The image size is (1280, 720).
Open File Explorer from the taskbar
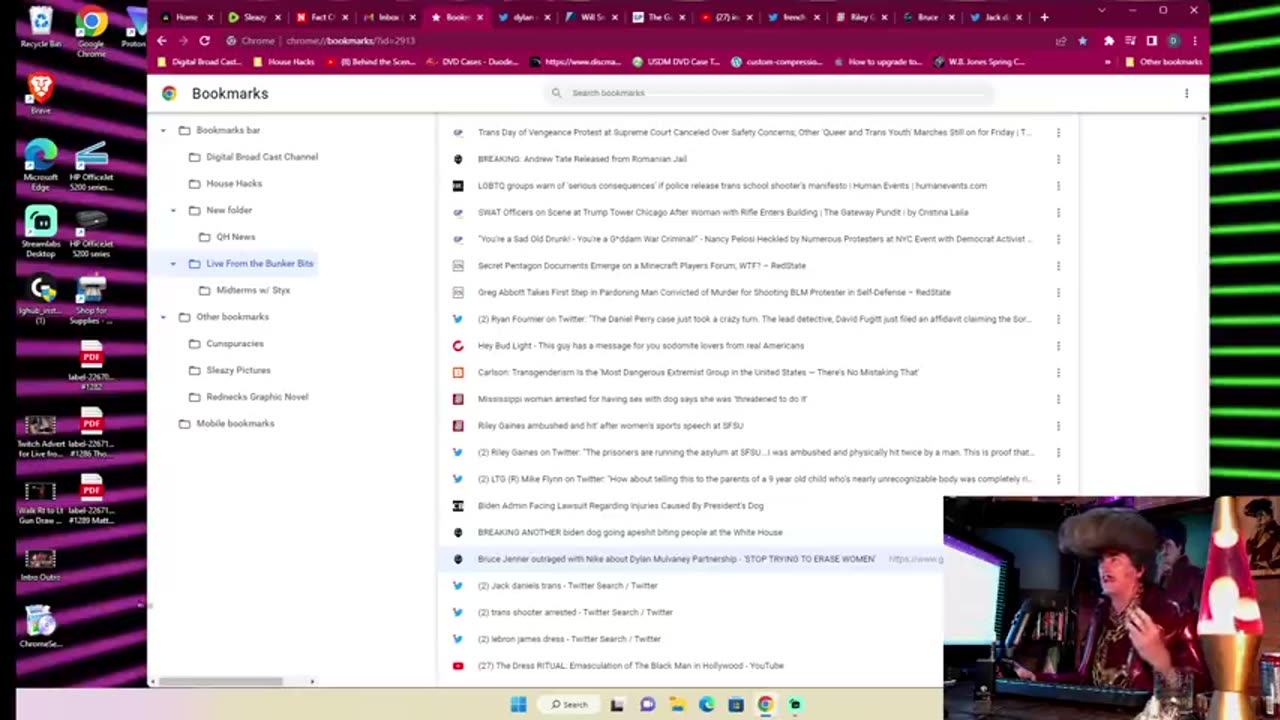(x=677, y=705)
